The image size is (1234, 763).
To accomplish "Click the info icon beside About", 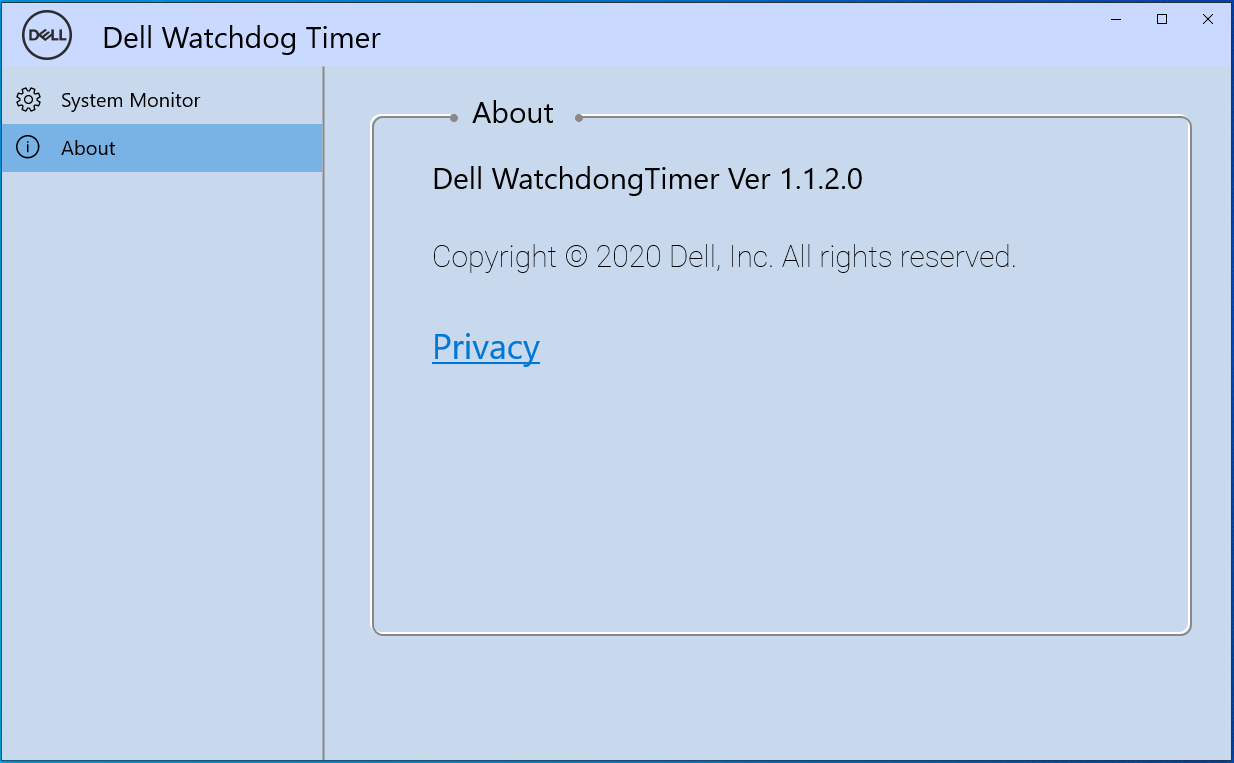I will point(28,148).
